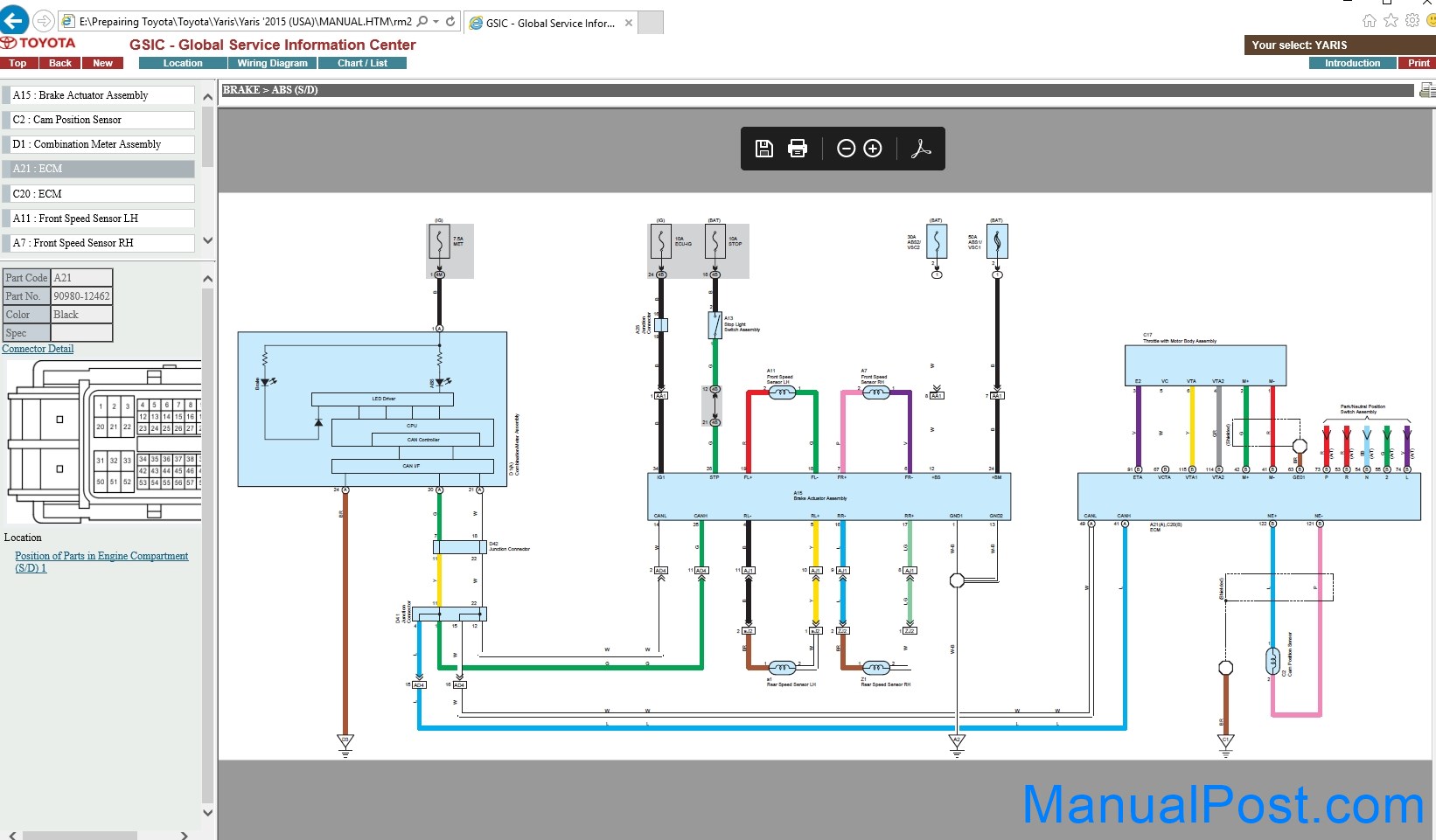Click the D42 Junction Connector in diagram
This screenshot has height=840, width=1436.
(460, 547)
